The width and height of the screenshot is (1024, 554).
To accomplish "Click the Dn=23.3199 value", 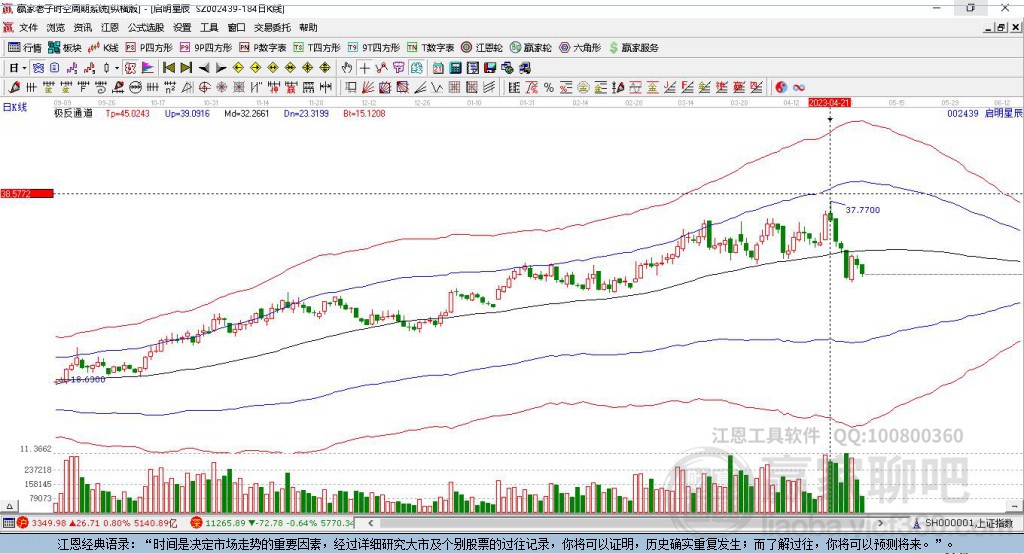I will point(306,114).
